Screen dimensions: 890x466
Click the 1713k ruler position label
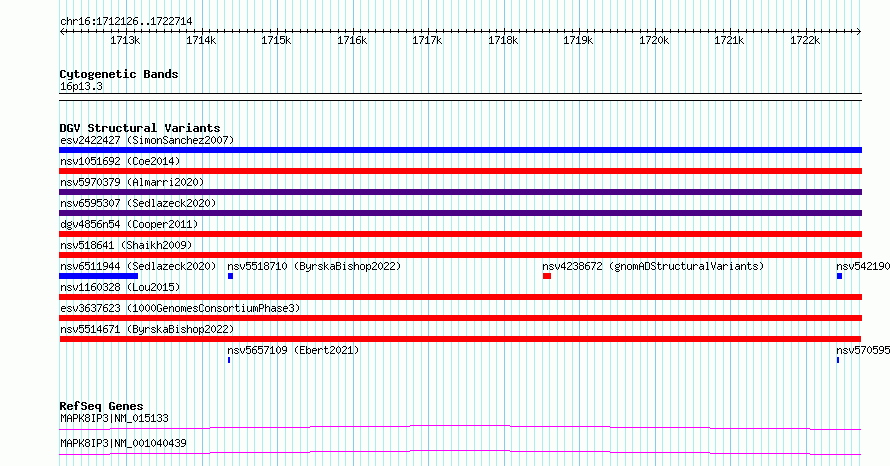(125, 40)
